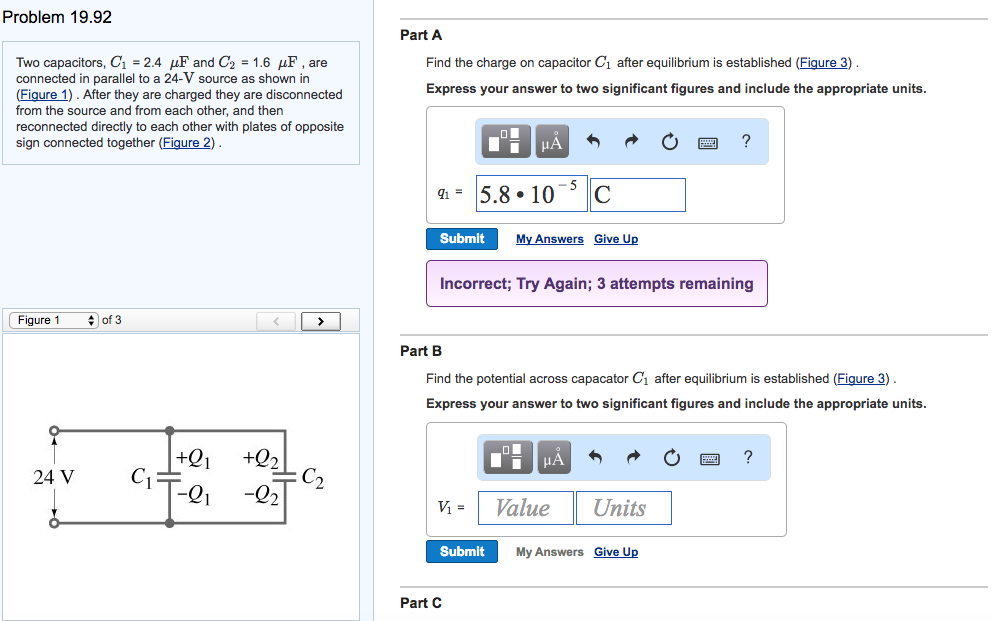This screenshot has height=621, width=993.
Task: Submit the Part A answer
Action: pos(462,239)
